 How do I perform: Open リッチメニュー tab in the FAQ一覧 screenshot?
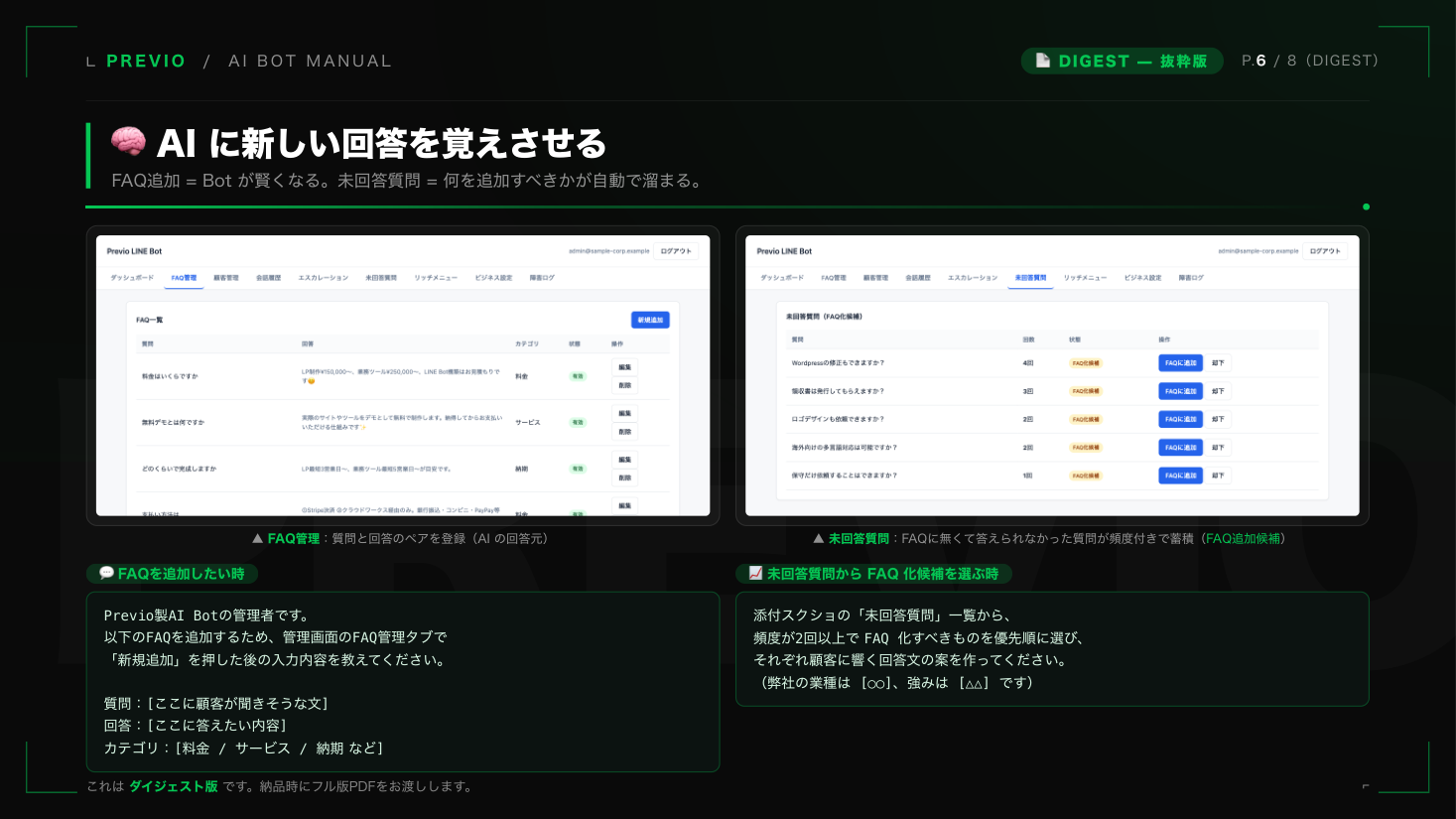436,278
